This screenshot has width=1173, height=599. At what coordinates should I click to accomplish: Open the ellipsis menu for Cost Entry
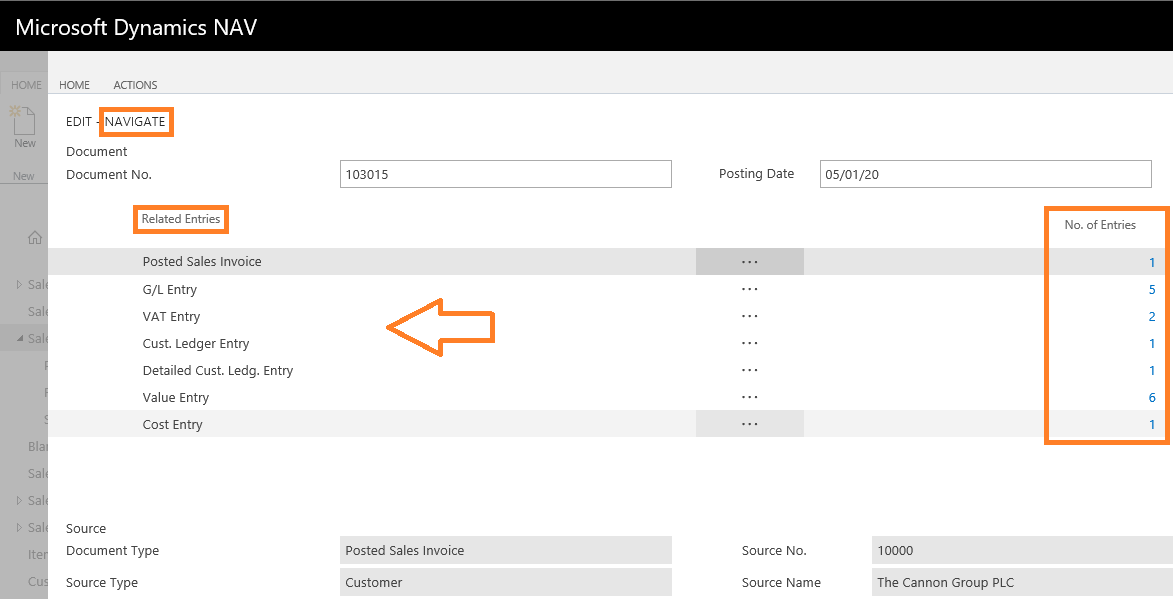[x=750, y=424]
